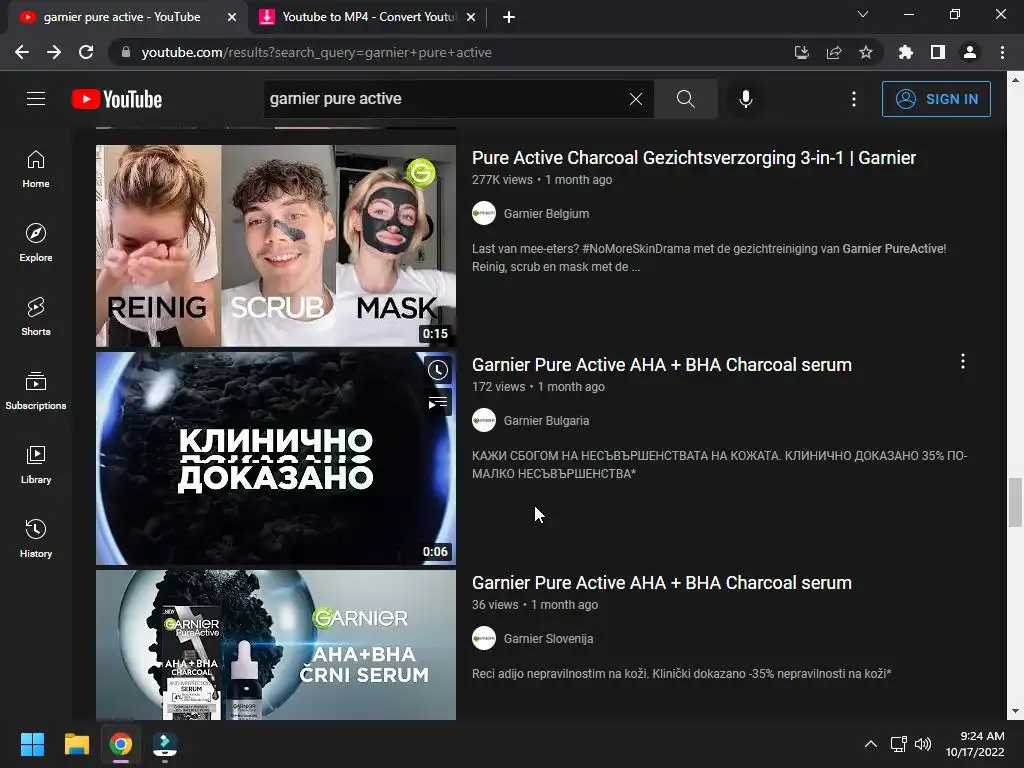
Task: Open Windows Start menu
Action: click(x=32, y=744)
